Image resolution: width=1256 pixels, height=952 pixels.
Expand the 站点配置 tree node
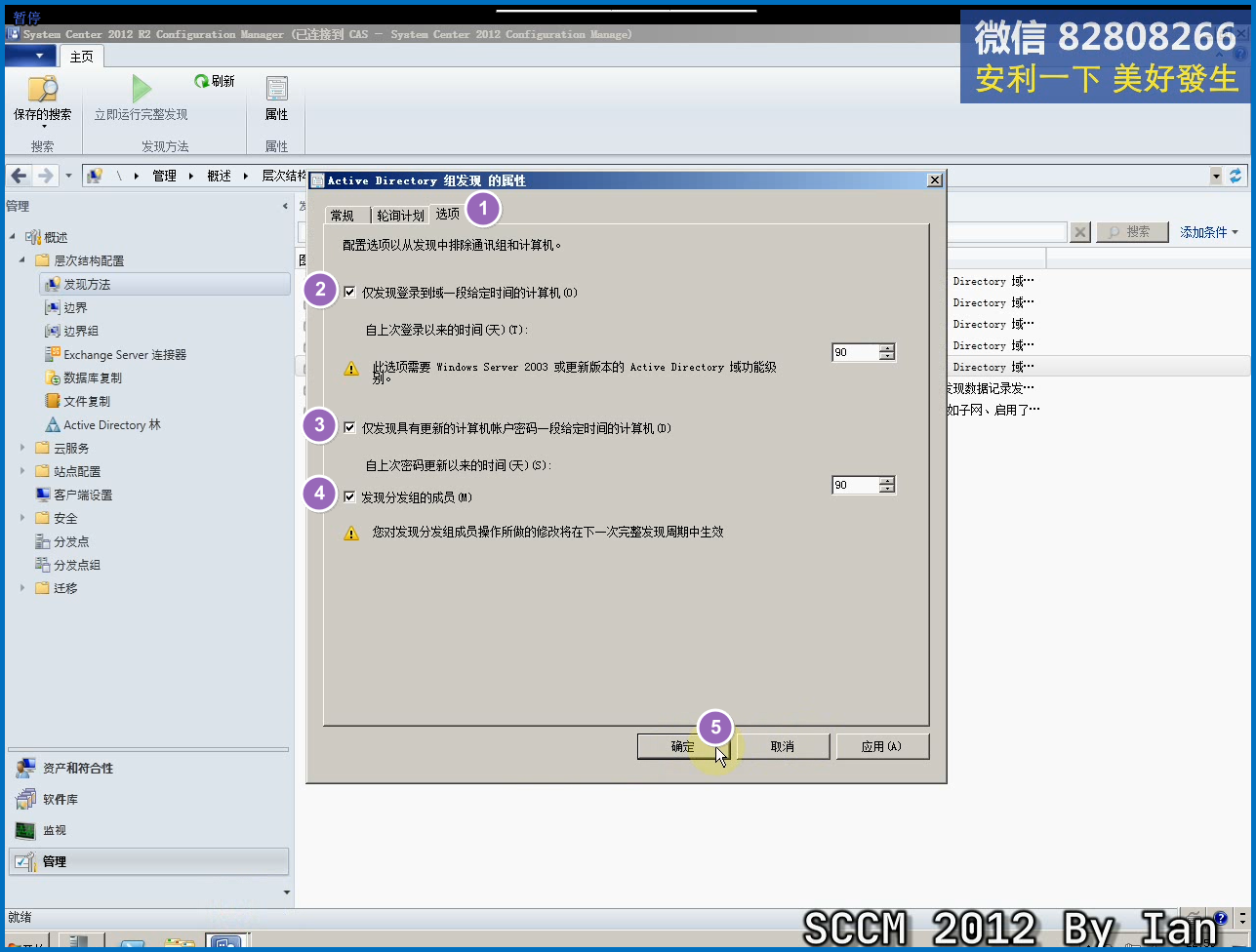(x=23, y=471)
